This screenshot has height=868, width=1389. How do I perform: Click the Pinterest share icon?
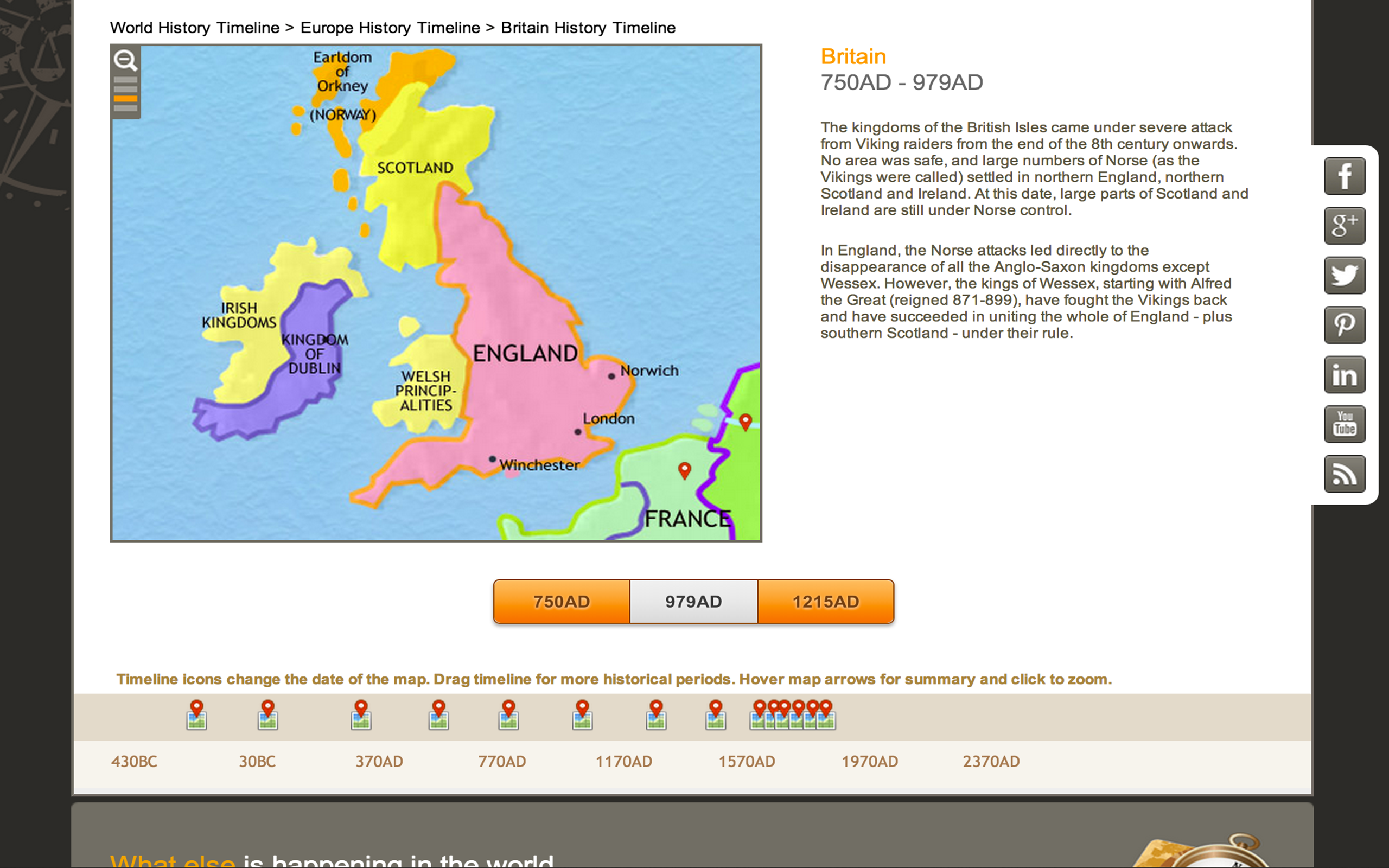click(x=1344, y=325)
